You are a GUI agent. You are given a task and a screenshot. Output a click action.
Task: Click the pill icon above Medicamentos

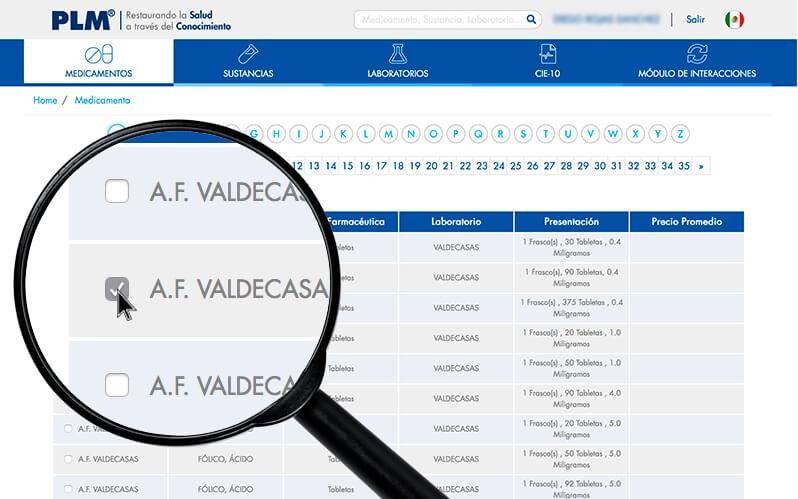point(99,54)
